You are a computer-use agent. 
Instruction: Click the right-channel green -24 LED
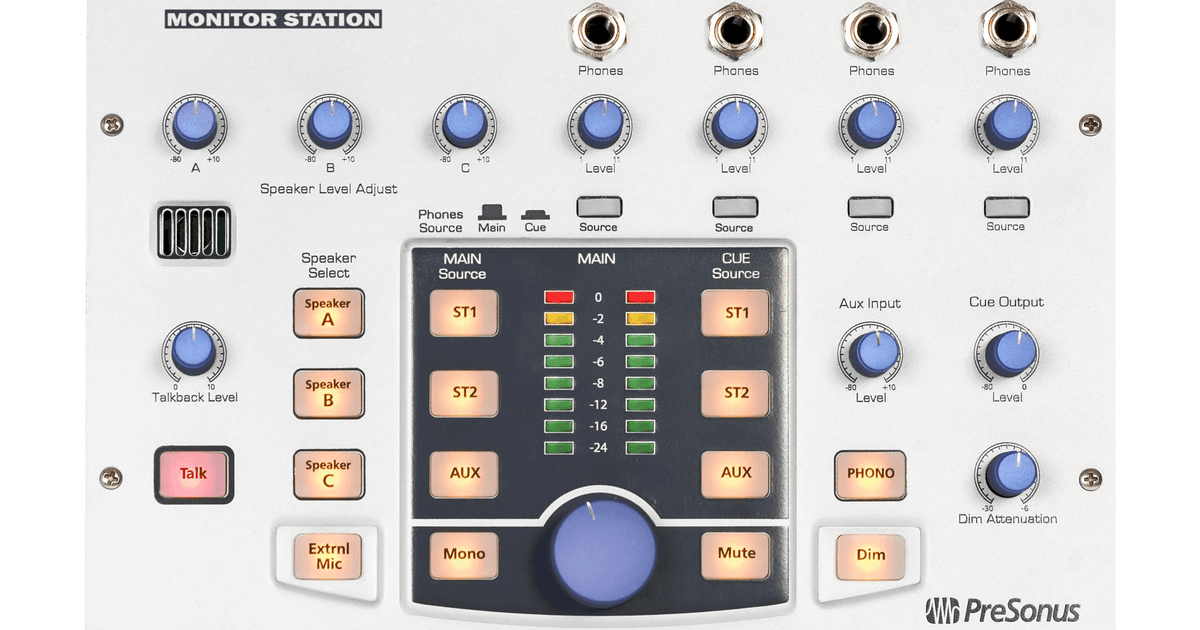pos(640,447)
